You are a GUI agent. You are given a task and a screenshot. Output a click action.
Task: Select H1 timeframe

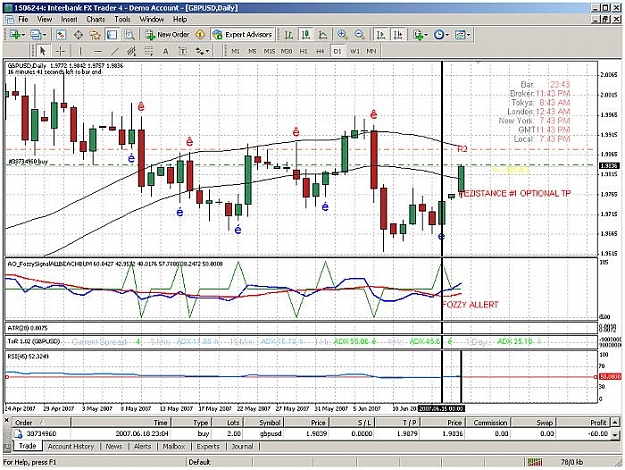coord(303,51)
